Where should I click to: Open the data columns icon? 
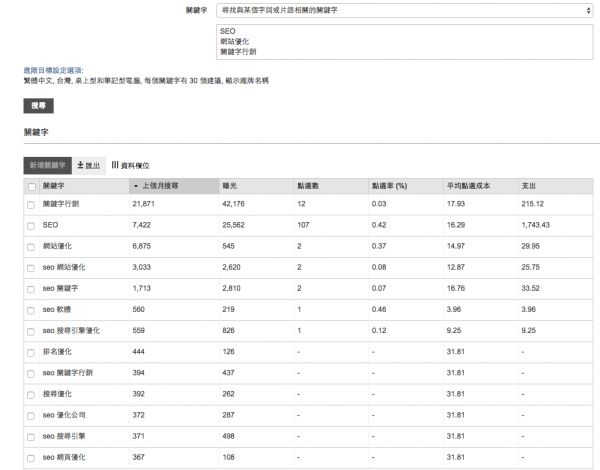[115, 165]
